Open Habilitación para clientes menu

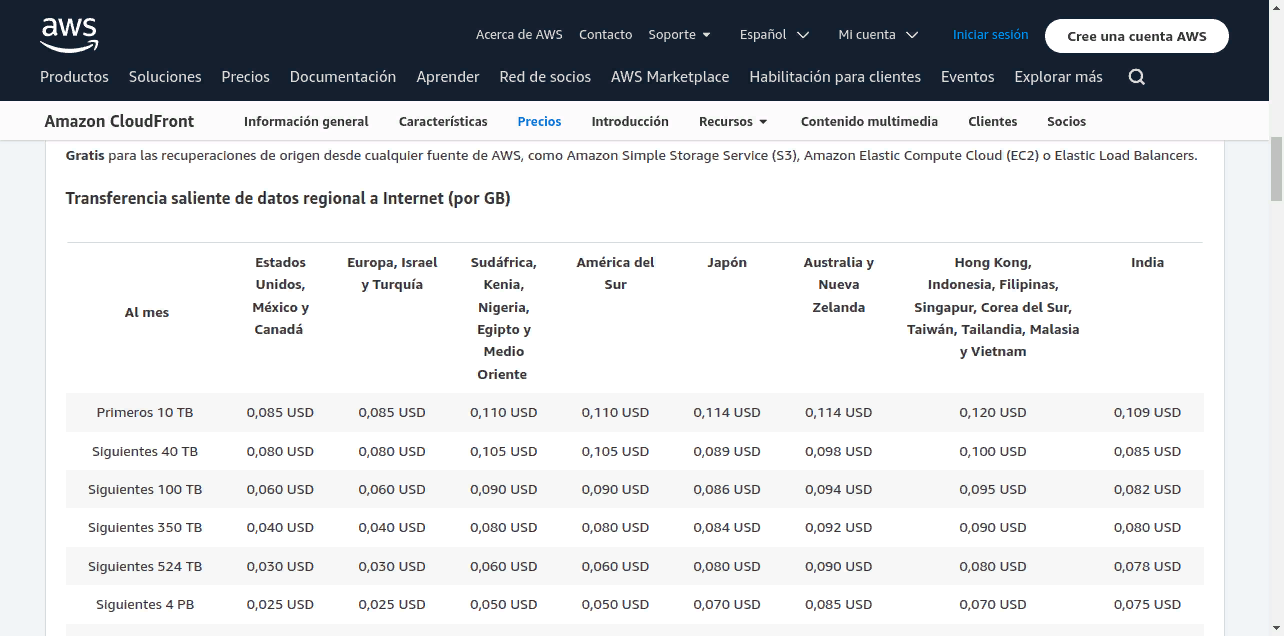tap(835, 76)
